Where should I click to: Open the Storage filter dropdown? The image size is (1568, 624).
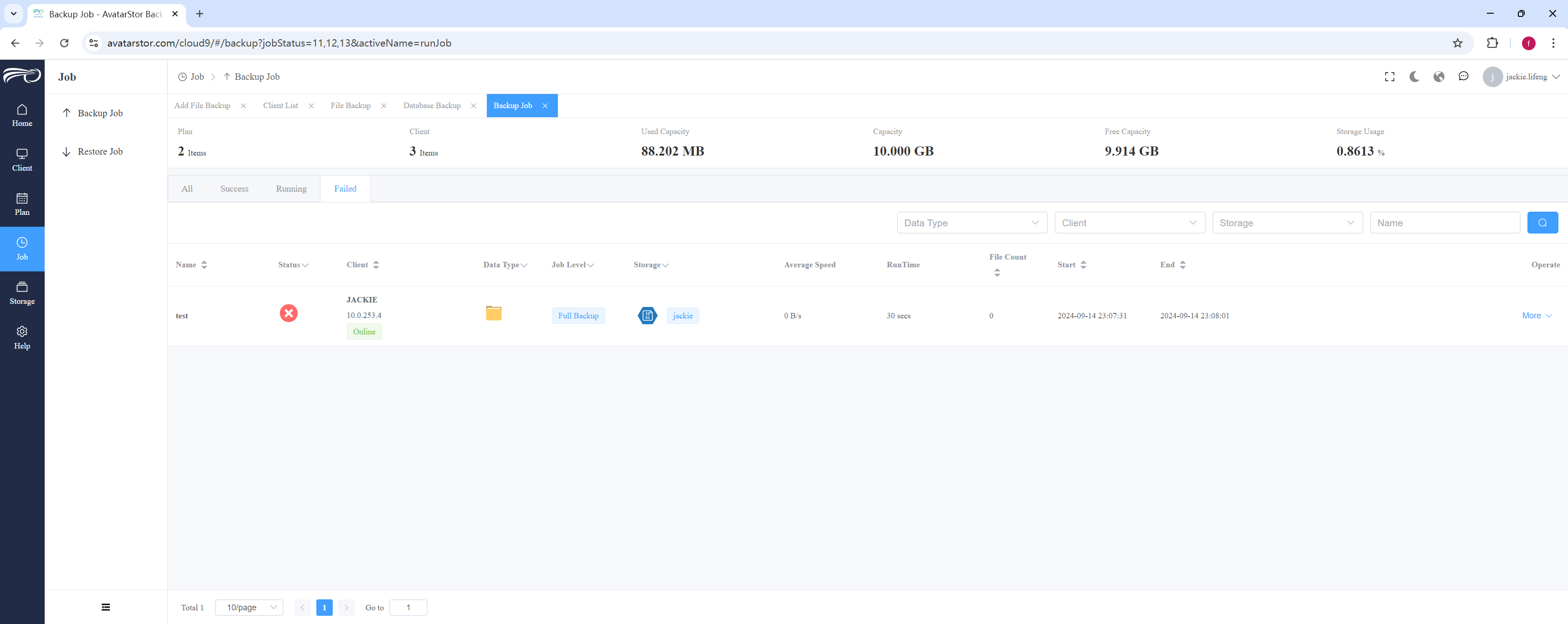(1287, 223)
